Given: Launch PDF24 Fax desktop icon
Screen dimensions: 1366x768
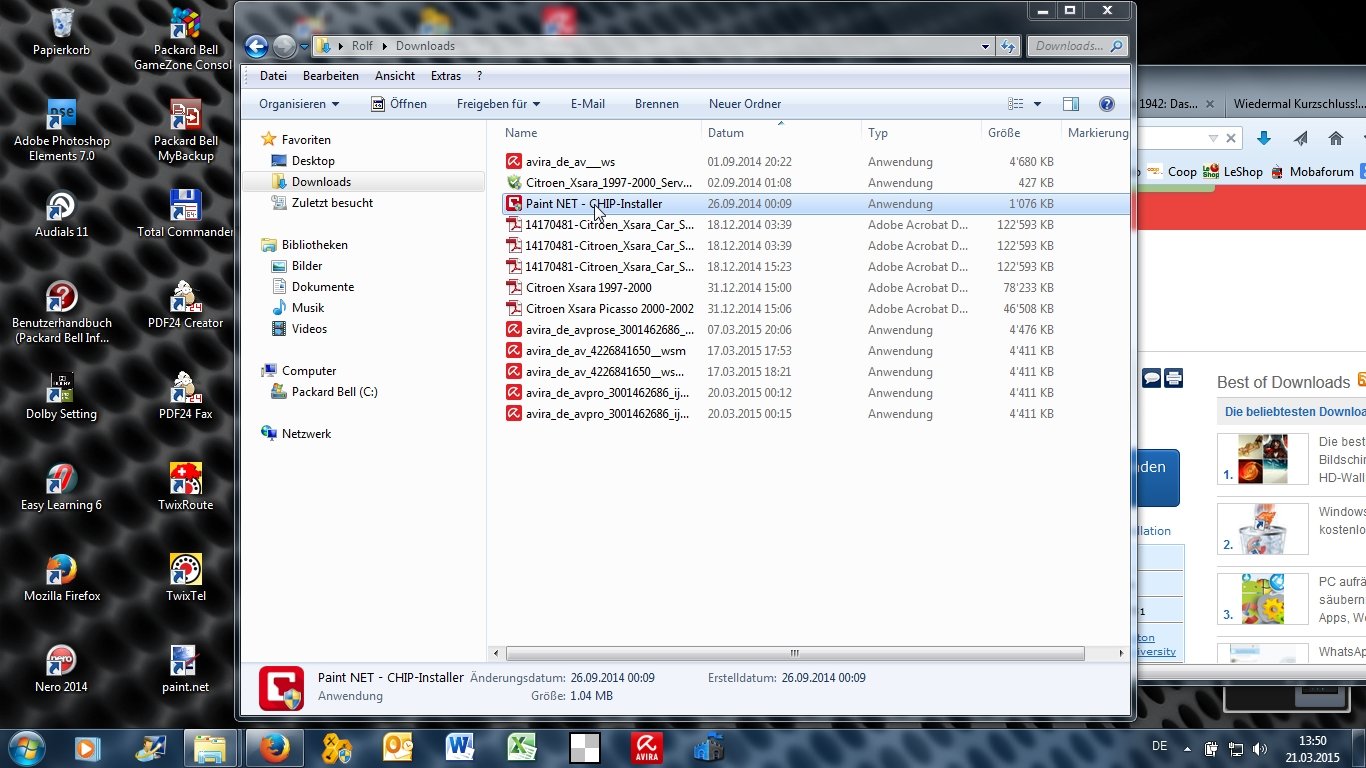Looking at the screenshot, I should pos(185,396).
